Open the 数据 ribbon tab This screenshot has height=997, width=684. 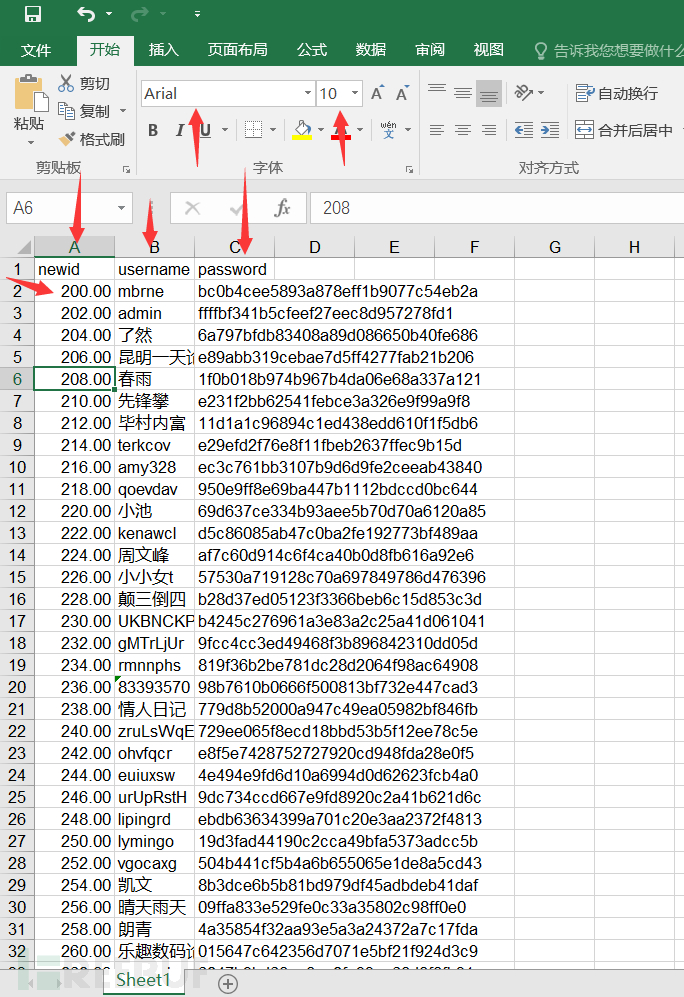point(371,50)
